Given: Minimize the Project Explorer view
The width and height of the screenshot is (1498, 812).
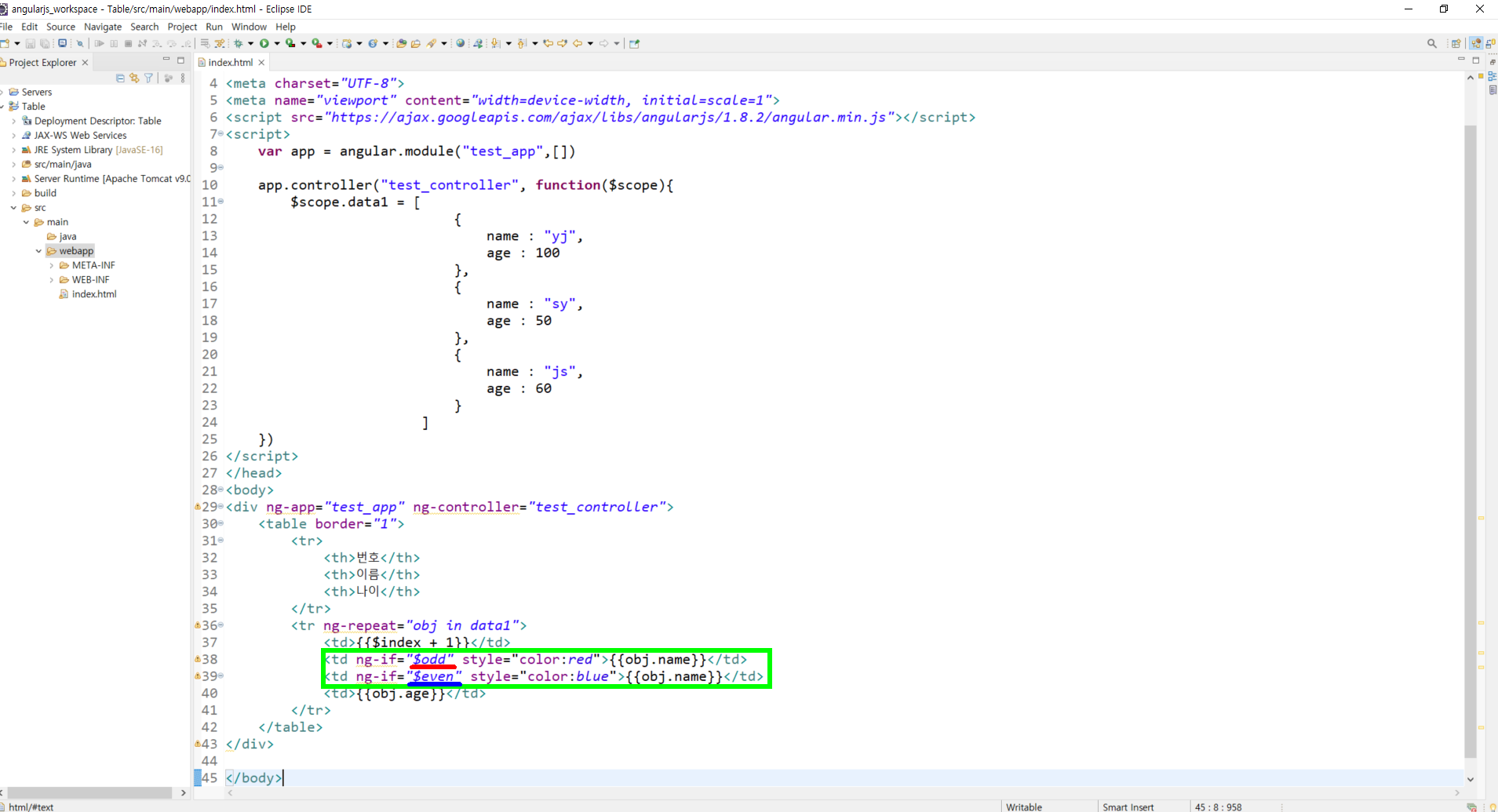Looking at the screenshot, I should tap(166, 60).
